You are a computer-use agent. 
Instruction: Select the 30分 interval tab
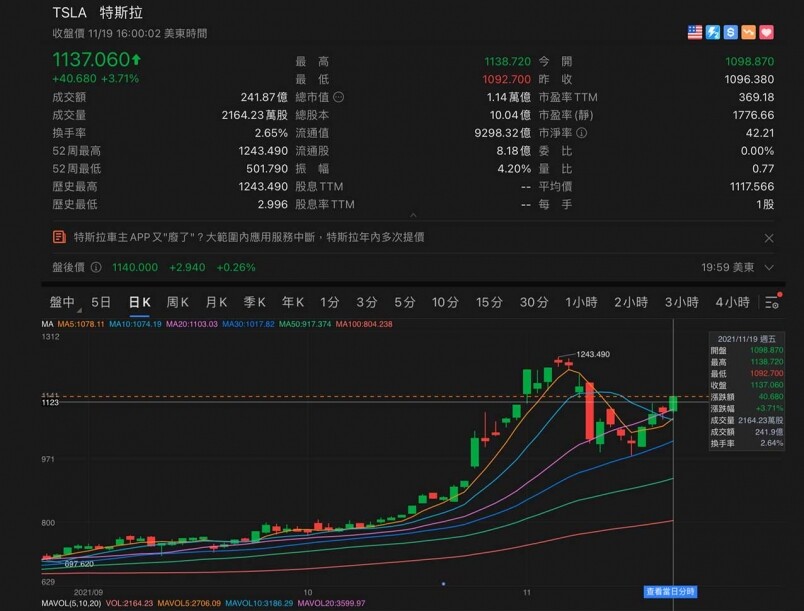[534, 302]
